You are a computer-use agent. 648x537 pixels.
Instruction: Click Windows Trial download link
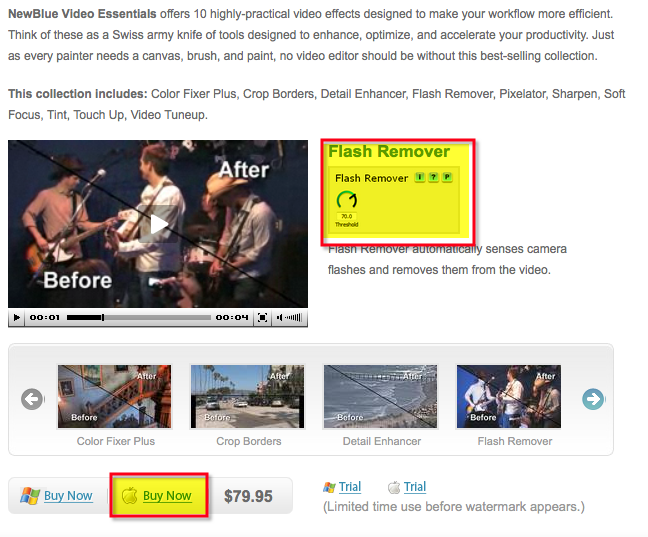coord(350,487)
